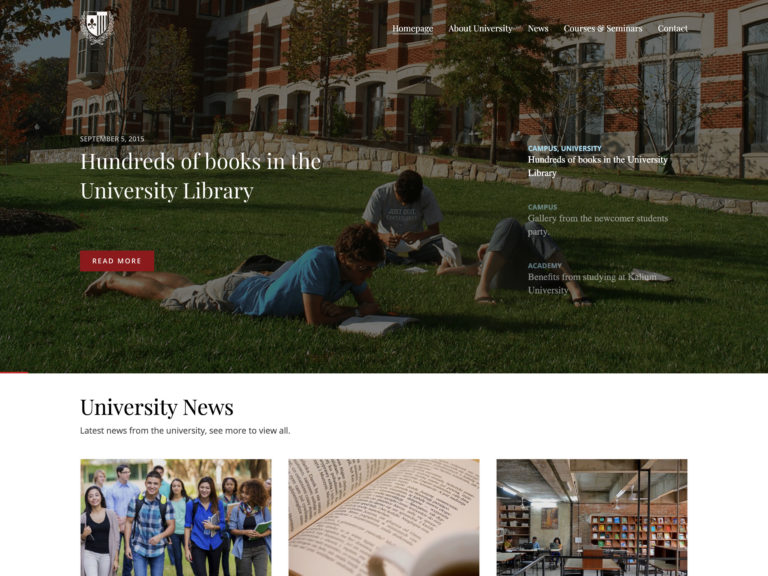Click the red slider progress bar
768x576 pixels.
tap(14, 373)
